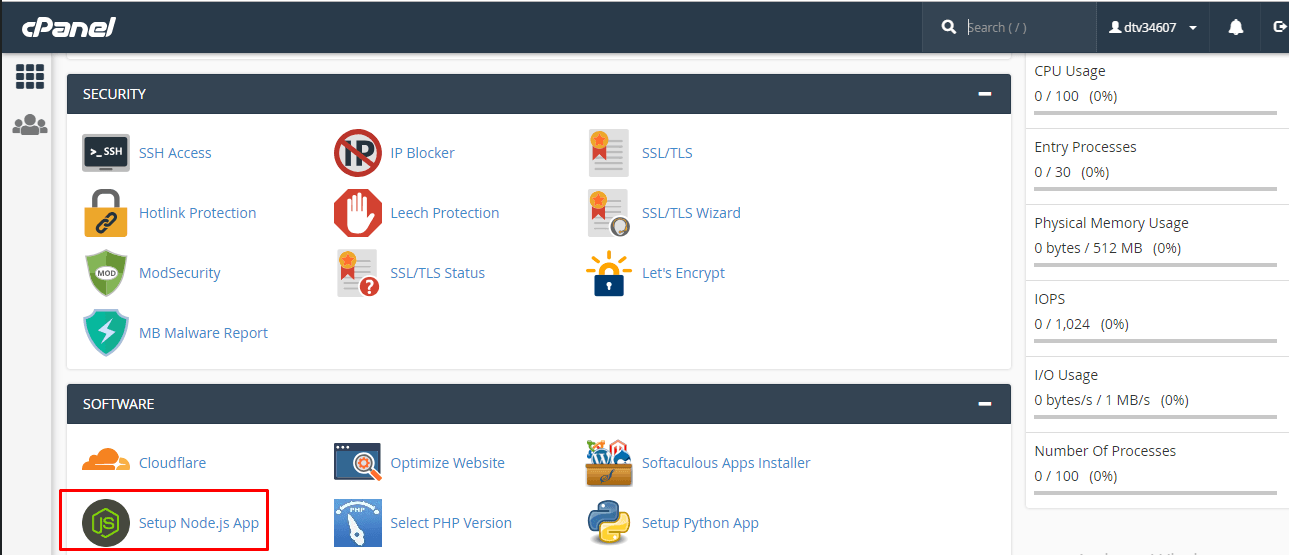1289x555 pixels.
Task: Open the SSL/TLS Status link
Action: (x=437, y=273)
